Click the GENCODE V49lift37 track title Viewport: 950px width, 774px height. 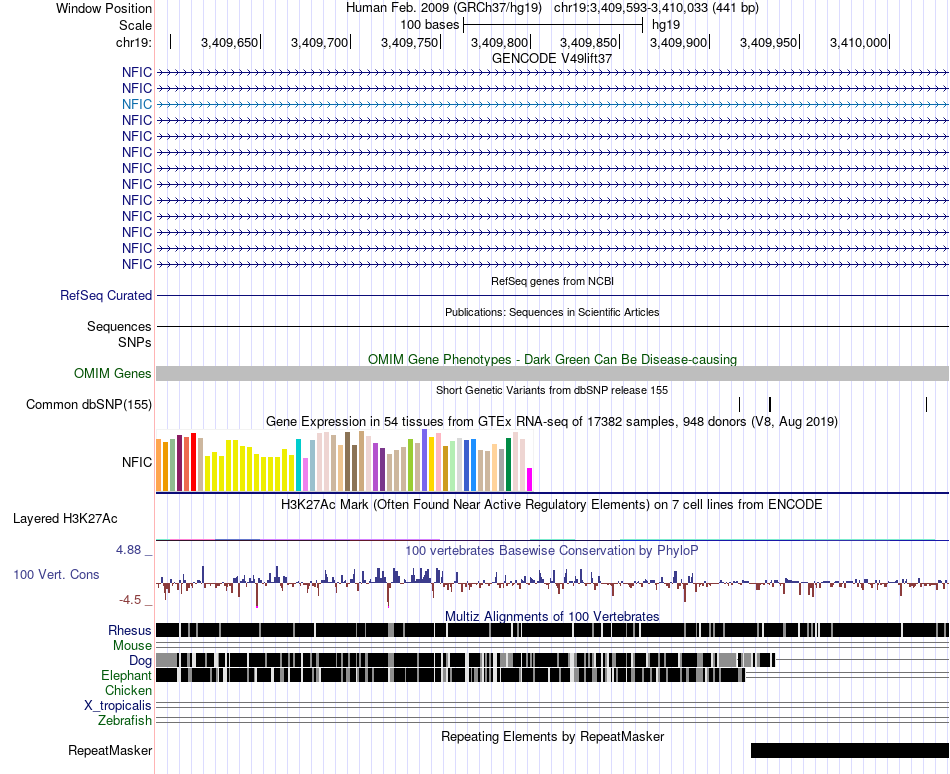pos(552,59)
